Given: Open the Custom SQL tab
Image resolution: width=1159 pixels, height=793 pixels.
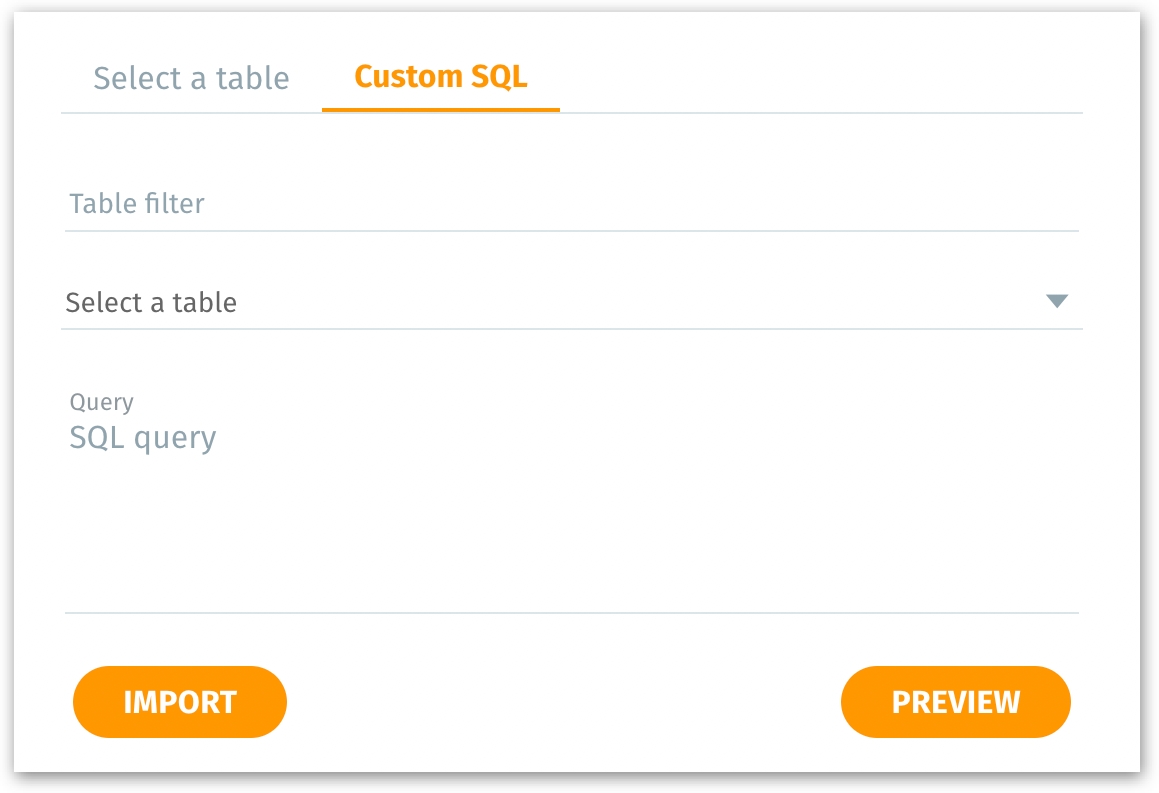Looking at the screenshot, I should coord(440,77).
